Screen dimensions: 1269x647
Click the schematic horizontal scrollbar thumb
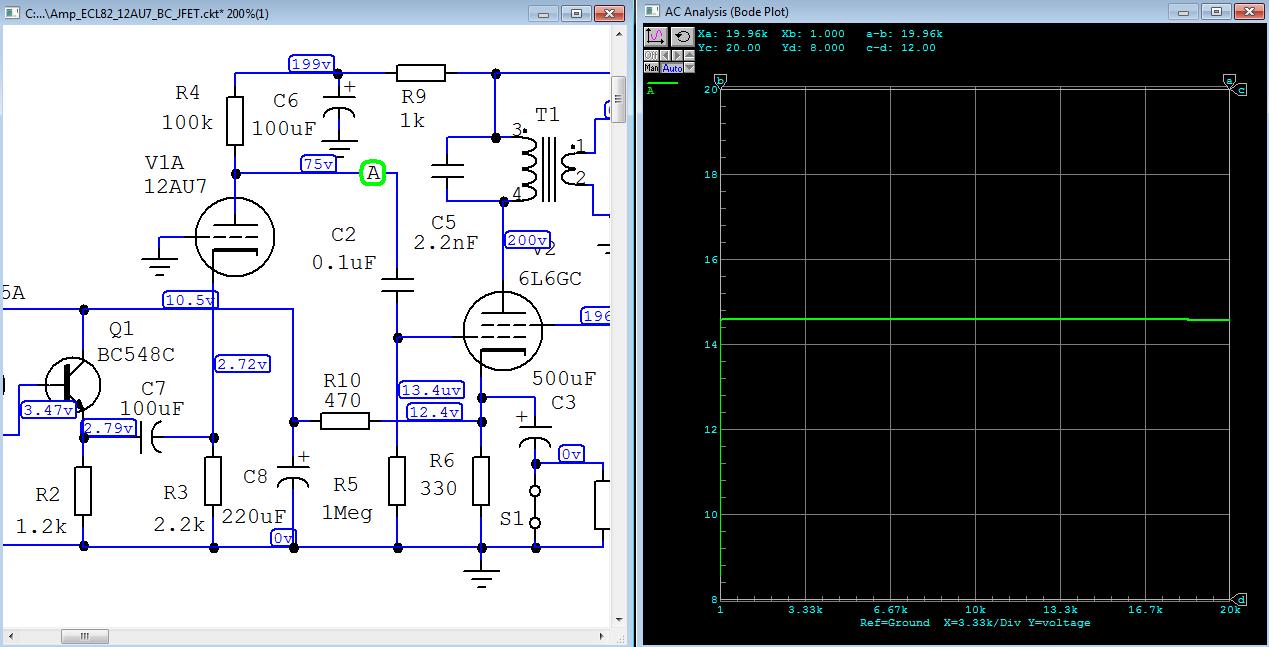85,636
